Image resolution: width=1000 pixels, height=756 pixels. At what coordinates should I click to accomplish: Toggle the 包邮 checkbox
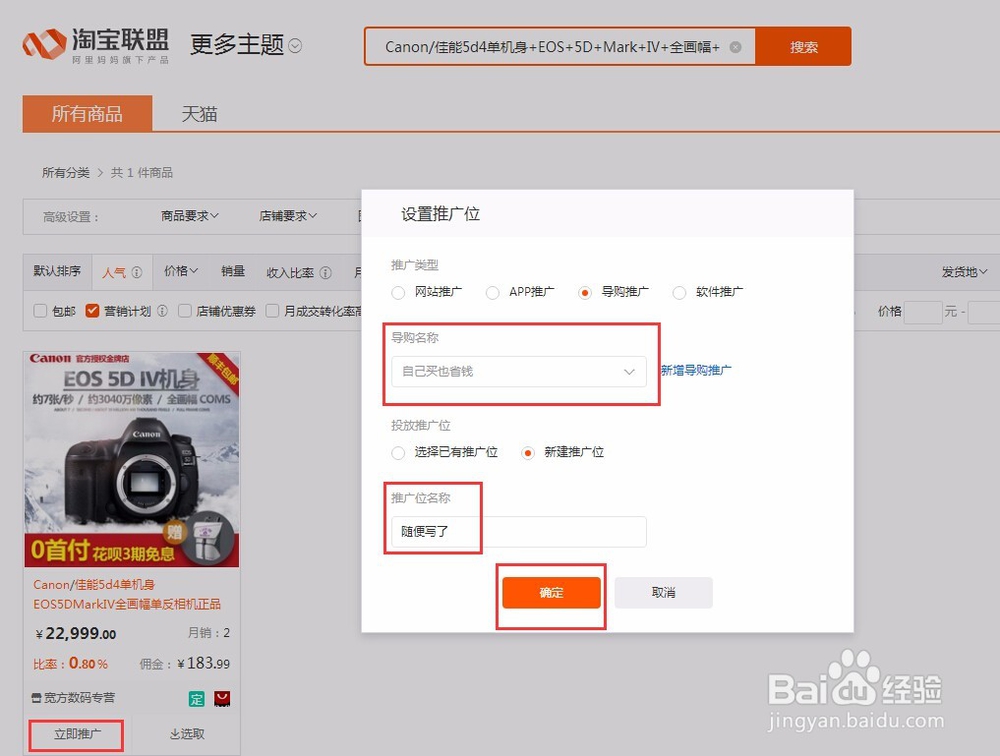coord(40,311)
